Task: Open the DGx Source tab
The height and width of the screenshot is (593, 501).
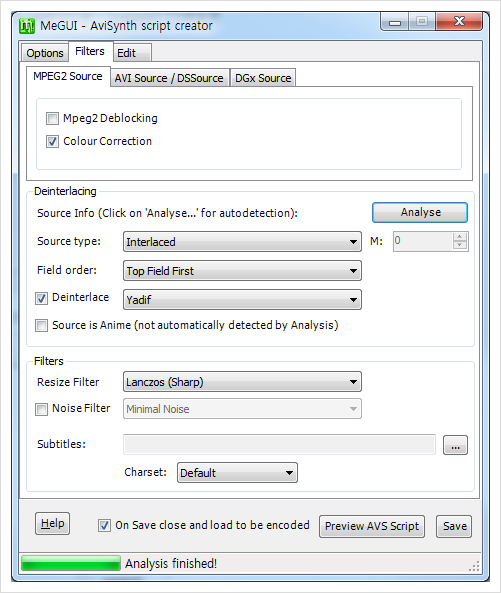Action: pyautogui.click(x=263, y=78)
